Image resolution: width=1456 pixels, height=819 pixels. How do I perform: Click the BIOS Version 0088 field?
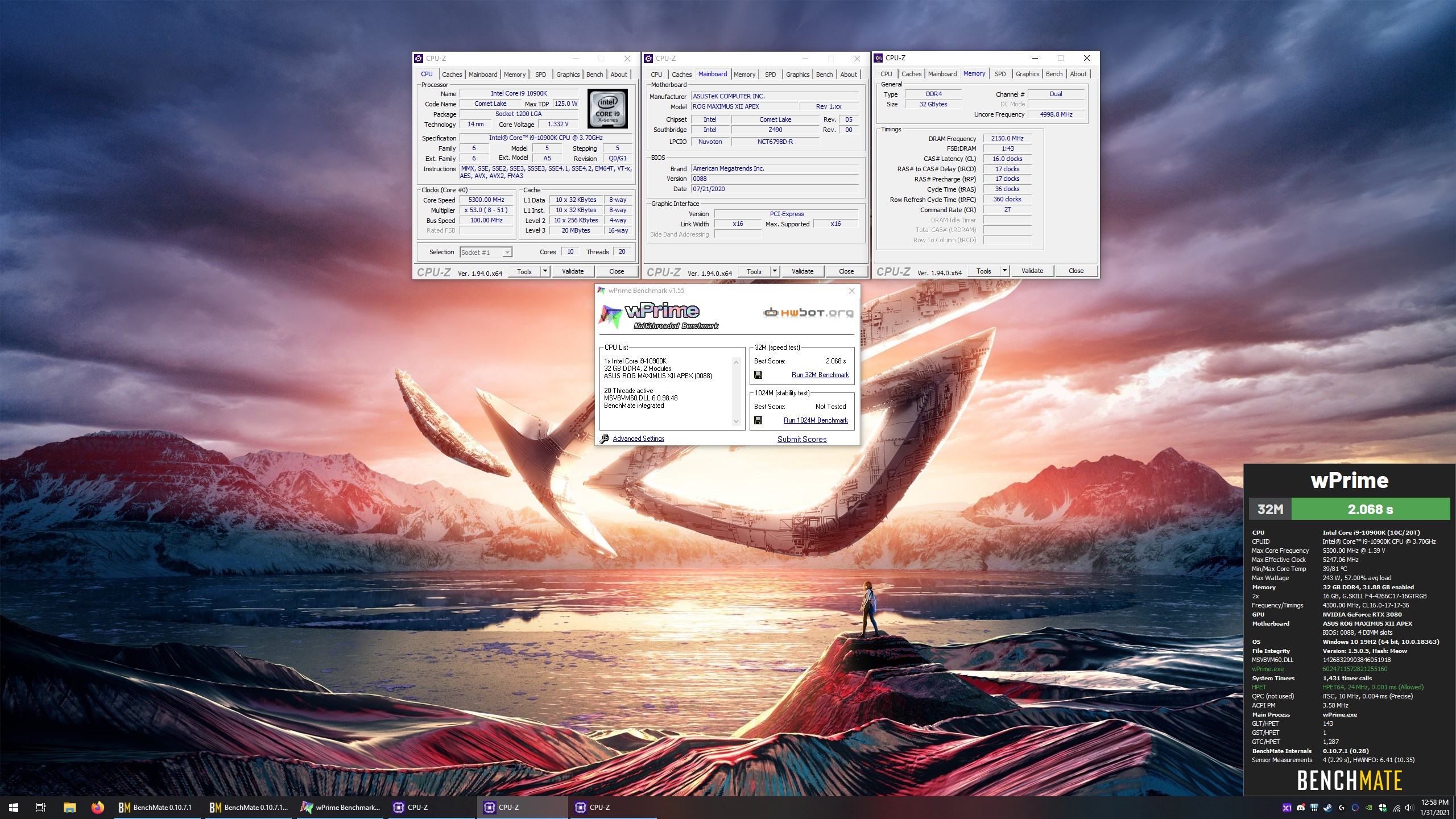click(775, 179)
